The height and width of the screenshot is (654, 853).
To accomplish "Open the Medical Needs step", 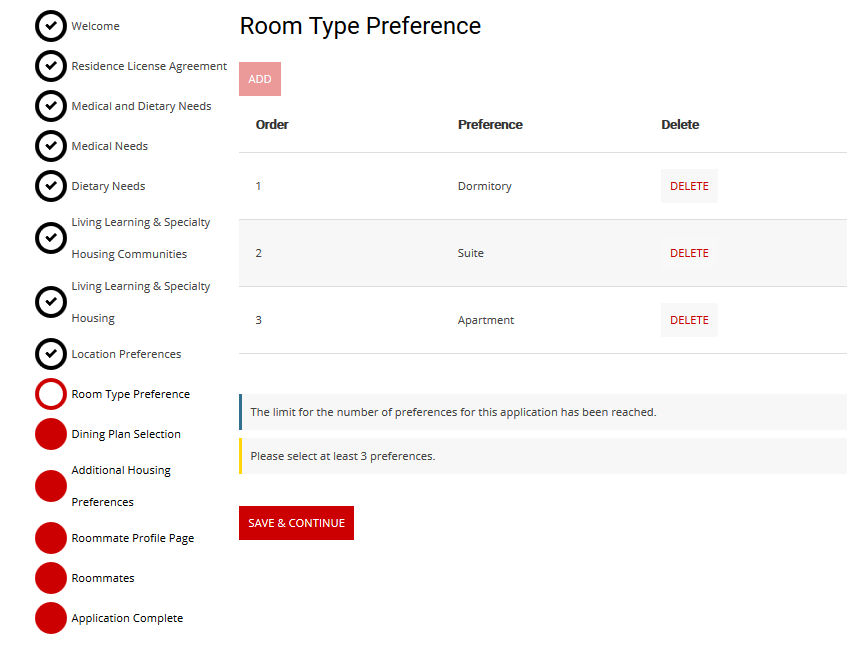I will point(110,146).
